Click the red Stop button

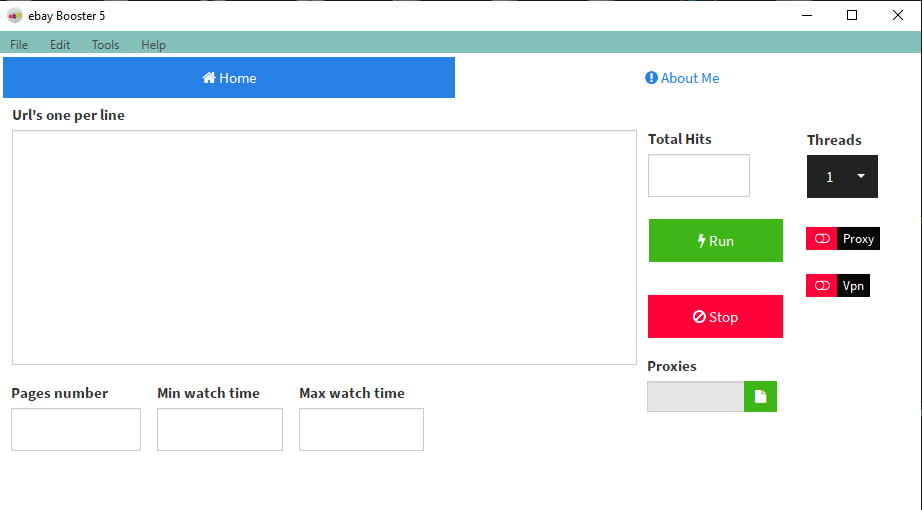click(715, 316)
